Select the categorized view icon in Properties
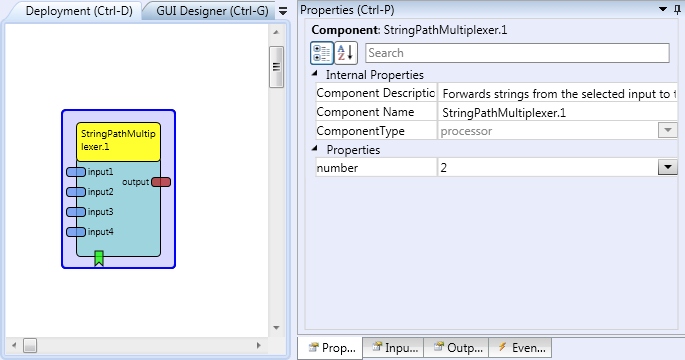 [322, 53]
